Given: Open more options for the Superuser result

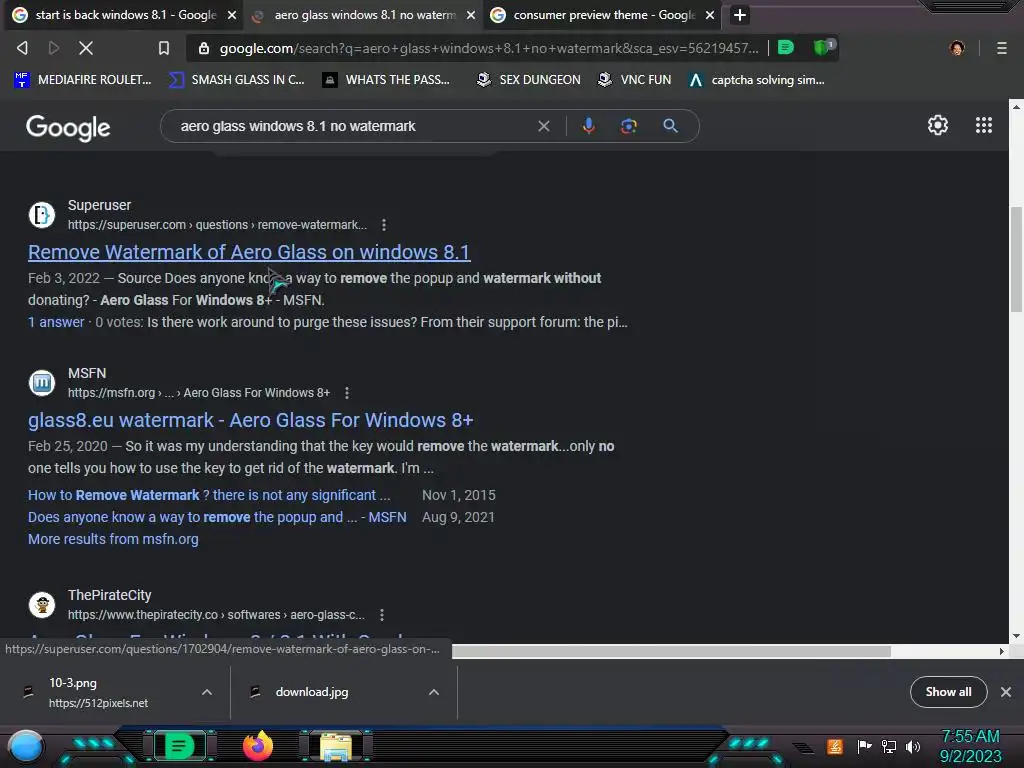Looking at the screenshot, I should coord(384,225).
